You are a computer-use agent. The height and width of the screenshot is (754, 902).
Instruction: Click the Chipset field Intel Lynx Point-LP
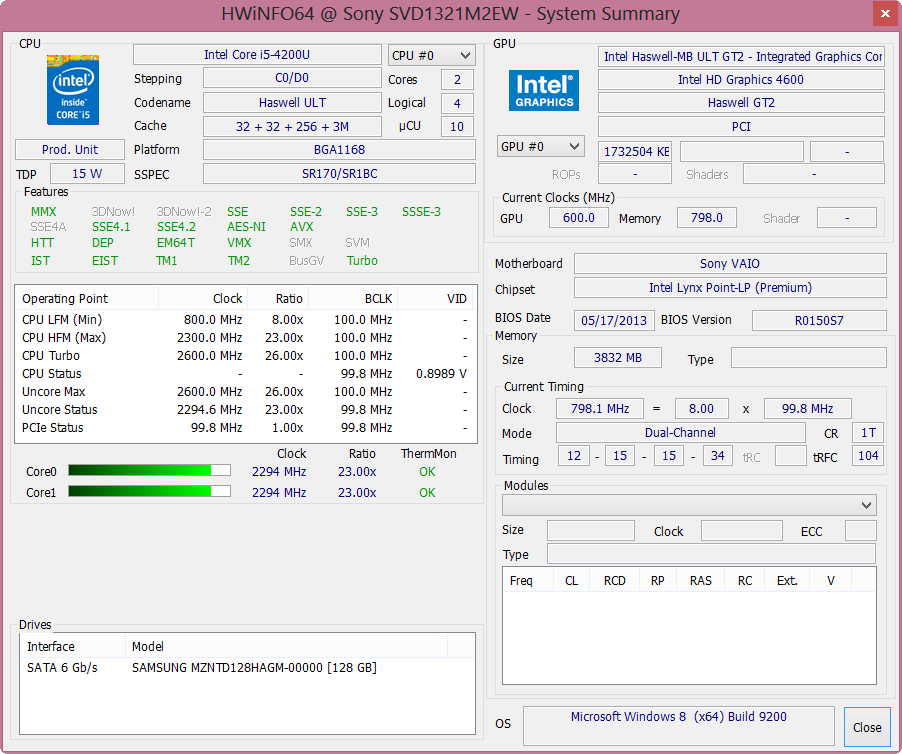[x=730, y=288]
